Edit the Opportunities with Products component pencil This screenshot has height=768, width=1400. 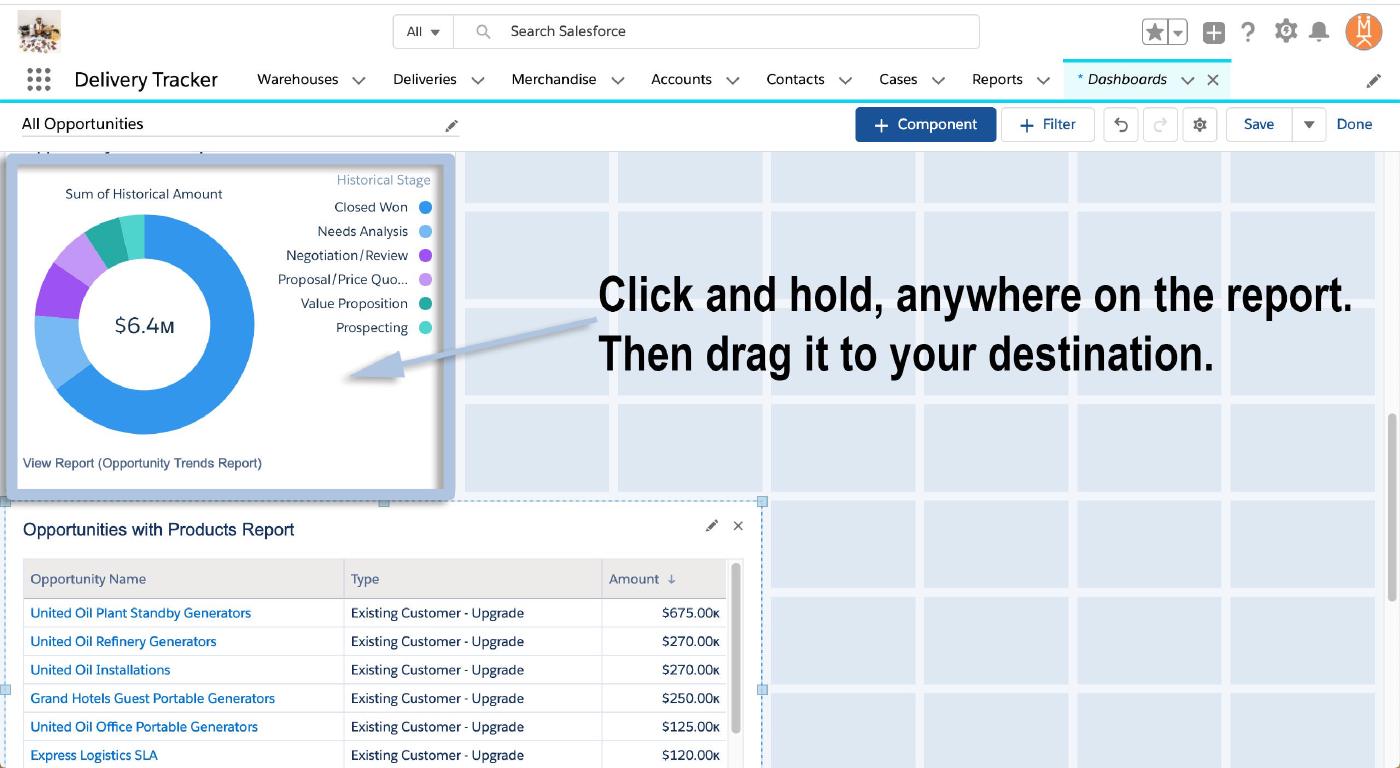(x=711, y=526)
